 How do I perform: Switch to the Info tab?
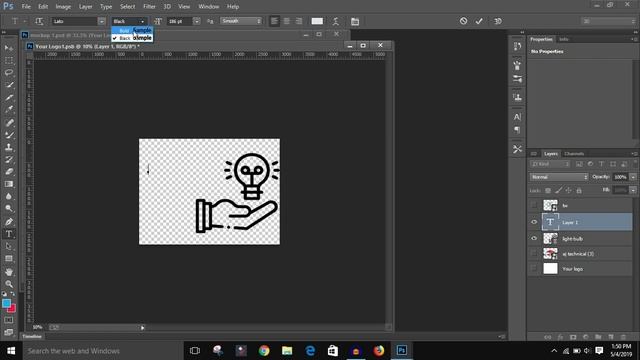(564, 39)
